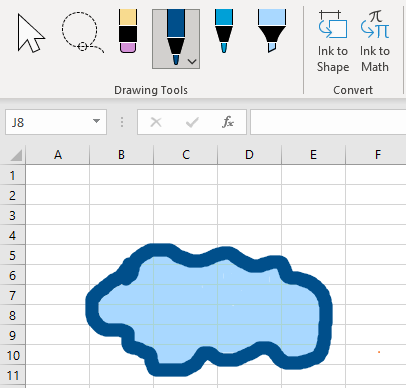
Task: Select row 7 header
Action: tap(13, 295)
